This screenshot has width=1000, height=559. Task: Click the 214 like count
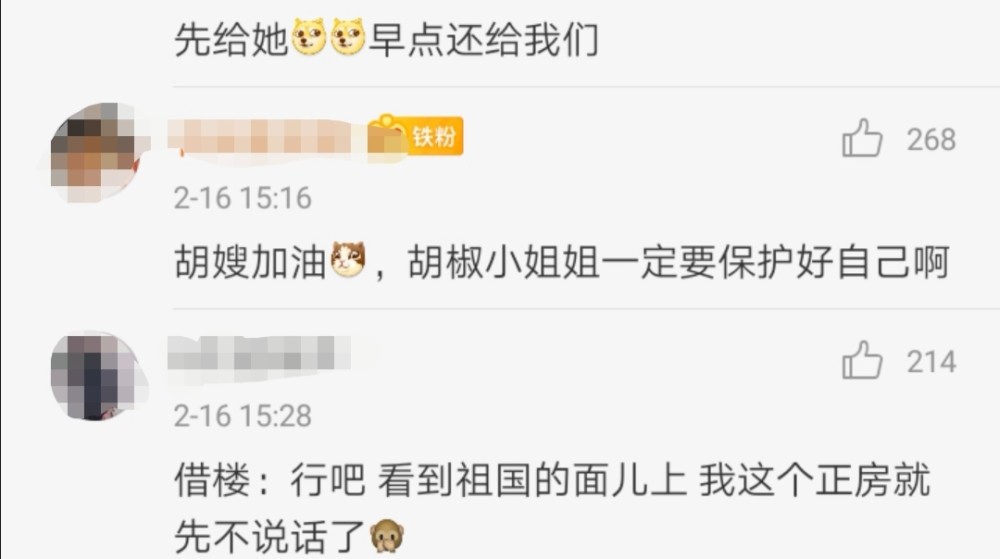pyautogui.click(x=931, y=362)
